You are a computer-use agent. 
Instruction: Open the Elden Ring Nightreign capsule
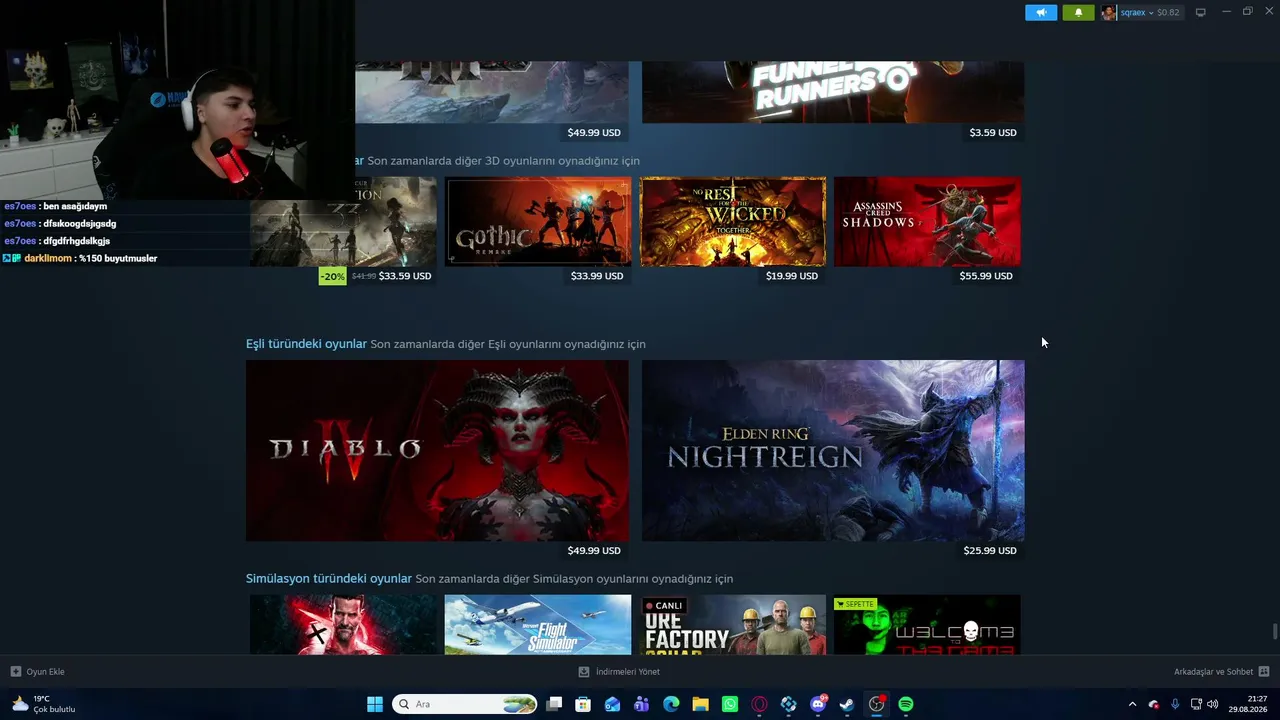(833, 451)
